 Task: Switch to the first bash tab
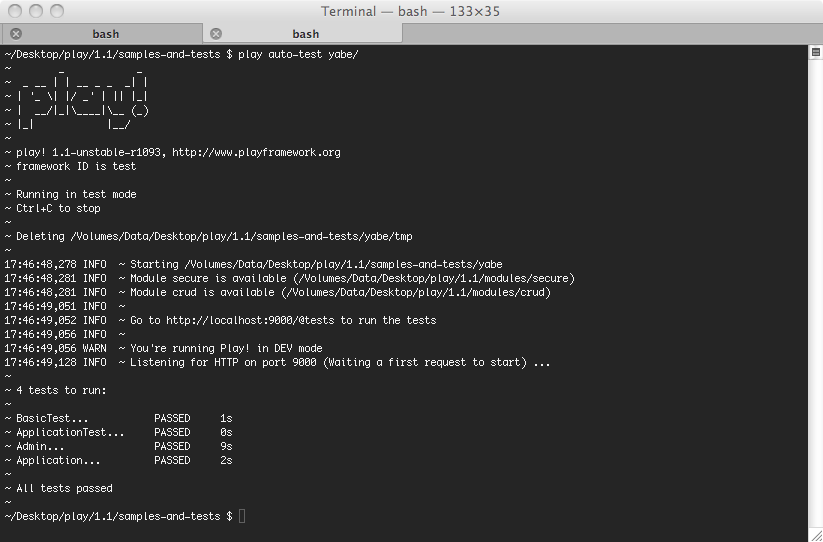coord(105,34)
